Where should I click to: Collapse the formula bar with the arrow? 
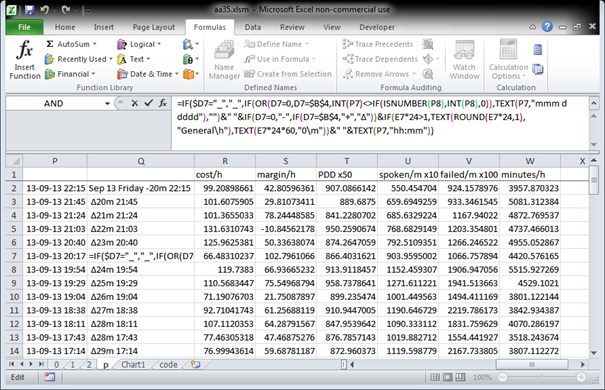tap(594, 103)
